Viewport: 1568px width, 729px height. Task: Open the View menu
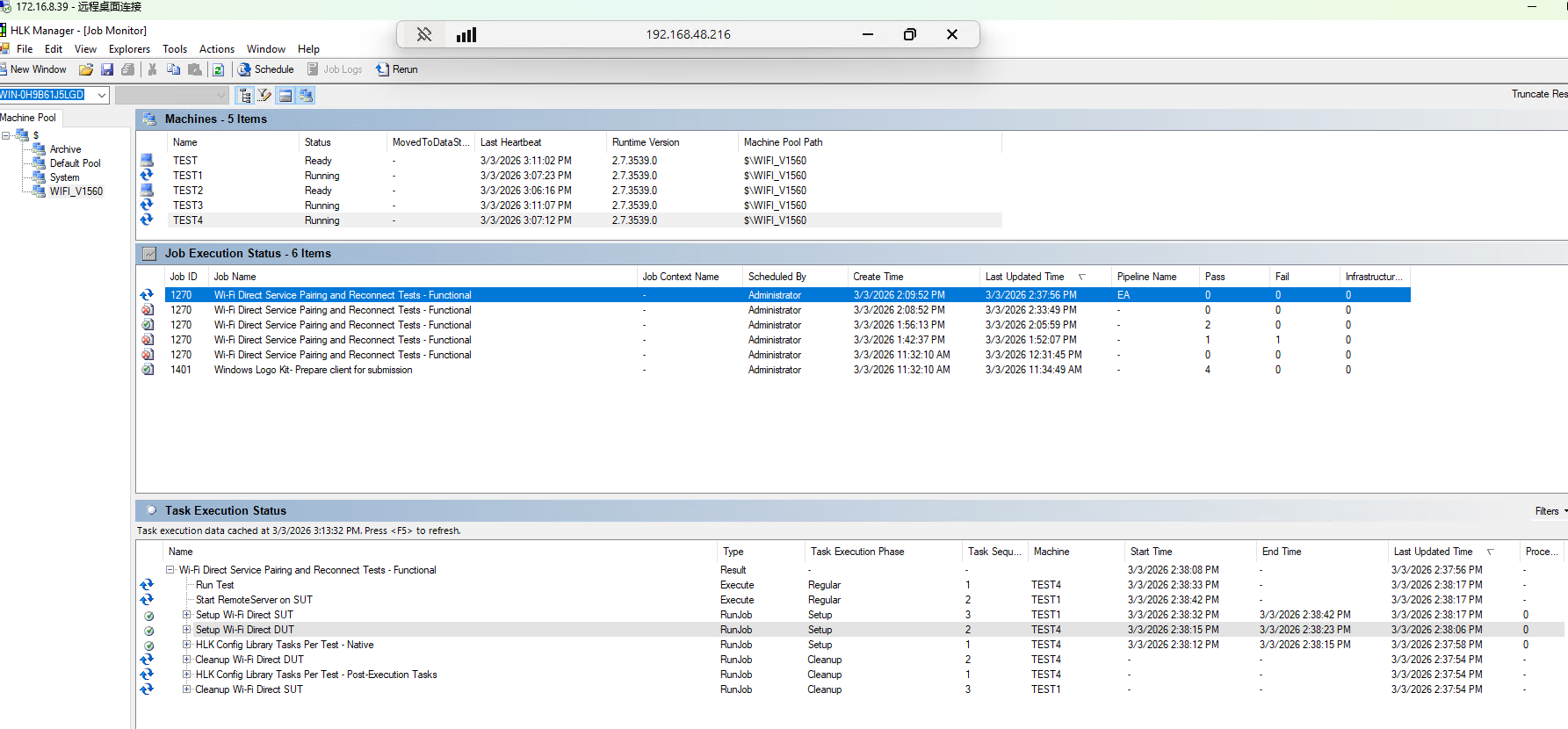point(85,49)
